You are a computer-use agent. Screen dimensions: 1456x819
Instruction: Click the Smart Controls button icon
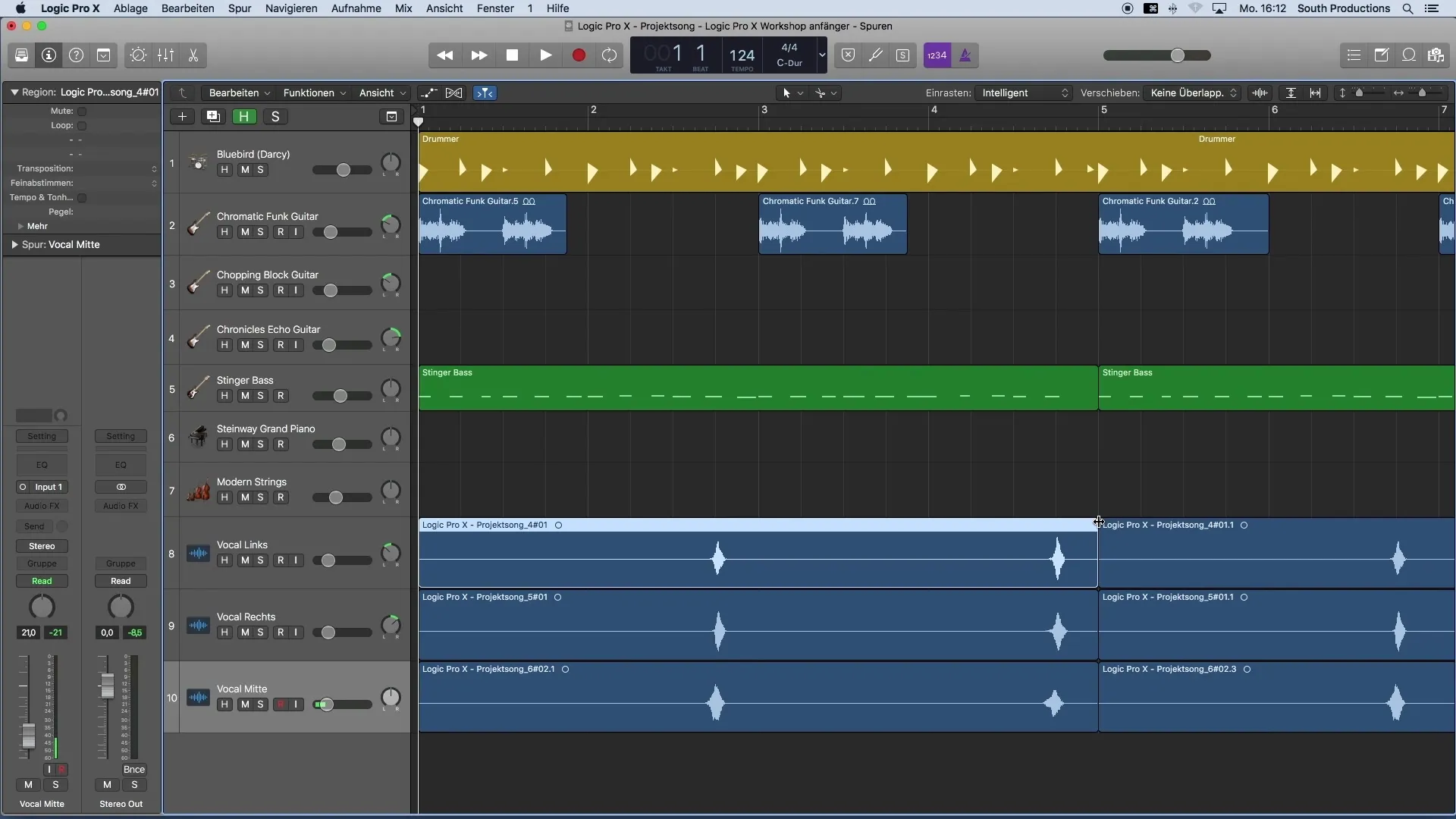[137, 55]
